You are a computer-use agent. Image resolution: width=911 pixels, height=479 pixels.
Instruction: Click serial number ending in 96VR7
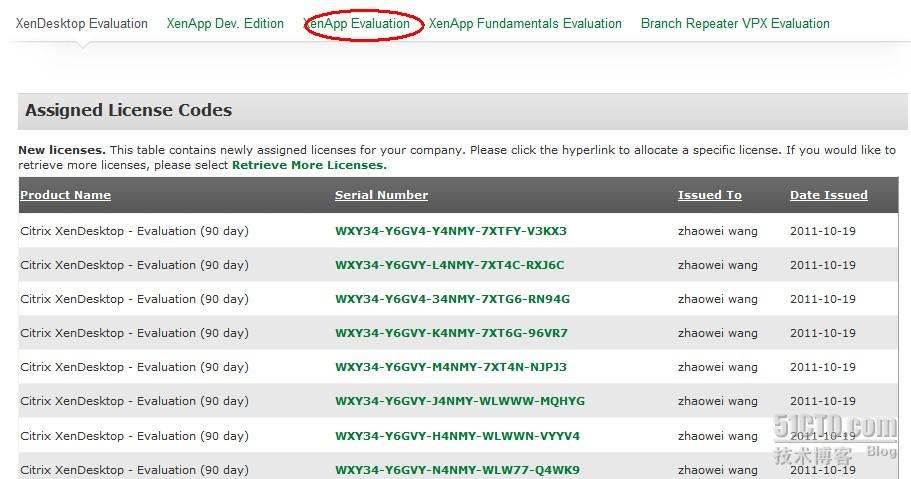tap(451, 333)
